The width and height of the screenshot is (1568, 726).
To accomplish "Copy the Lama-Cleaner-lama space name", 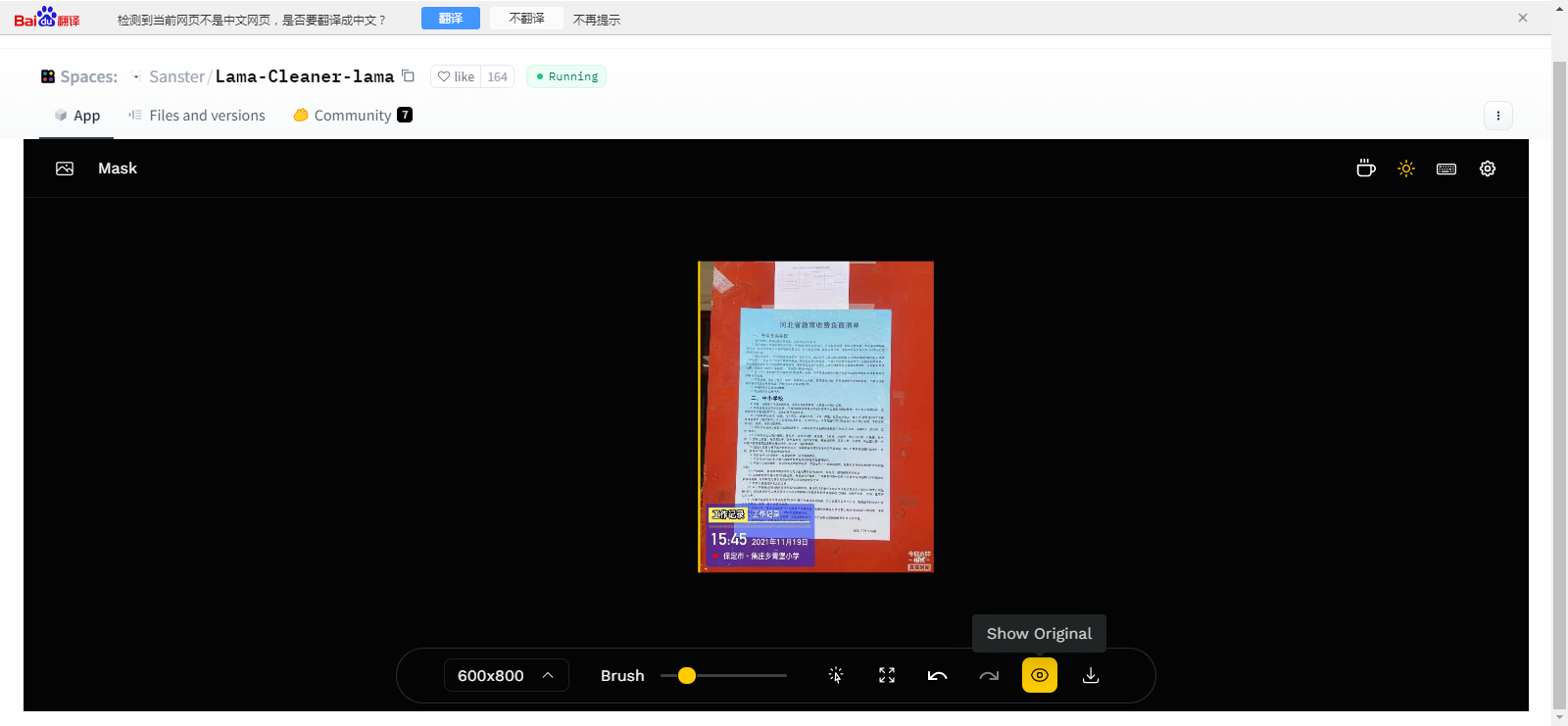I will coord(409,76).
